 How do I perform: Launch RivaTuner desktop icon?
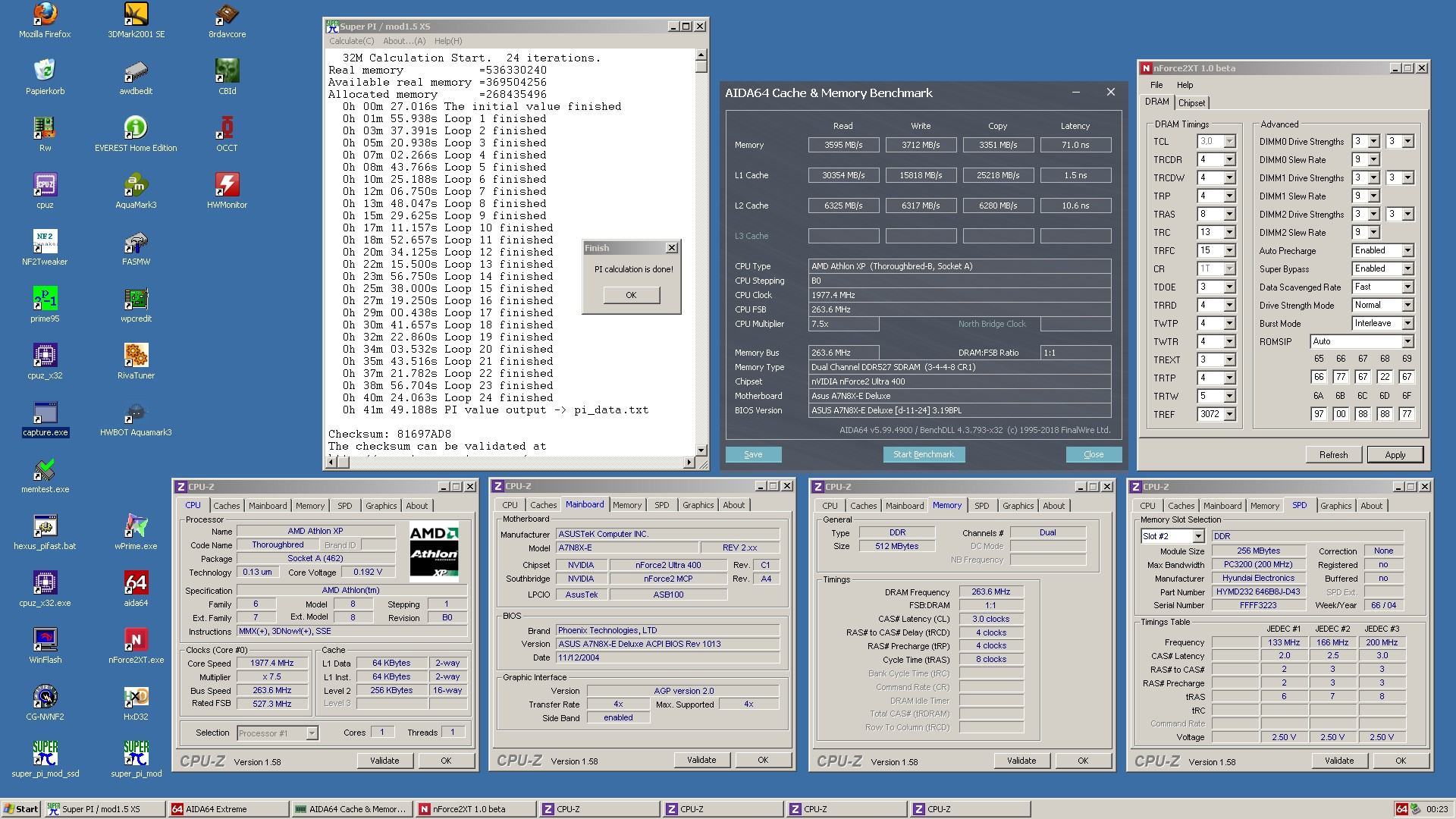point(136,361)
